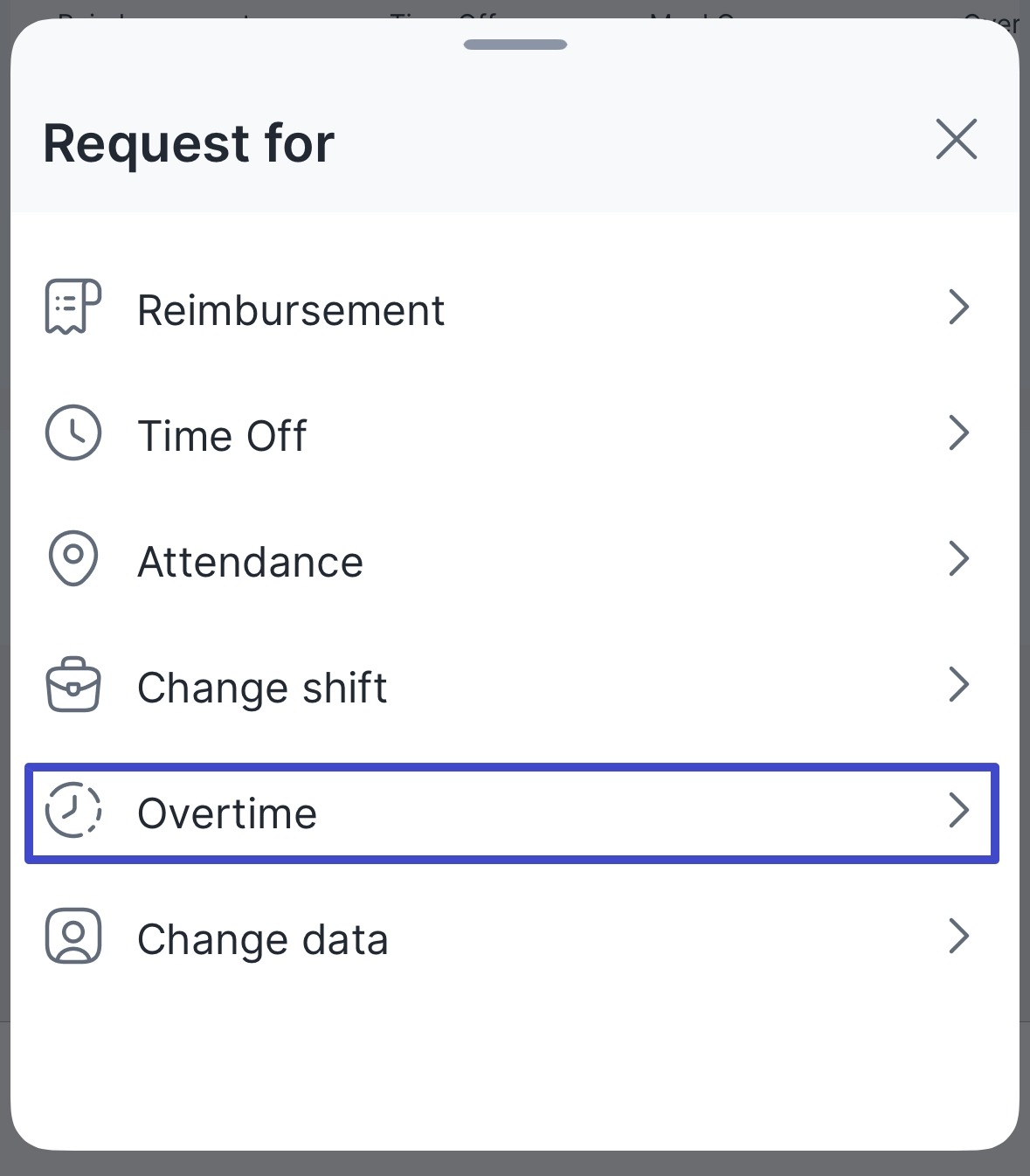Tap the Change shift briefcase icon
The width and height of the screenshot is (1030, 1176).
coord(73,685)
